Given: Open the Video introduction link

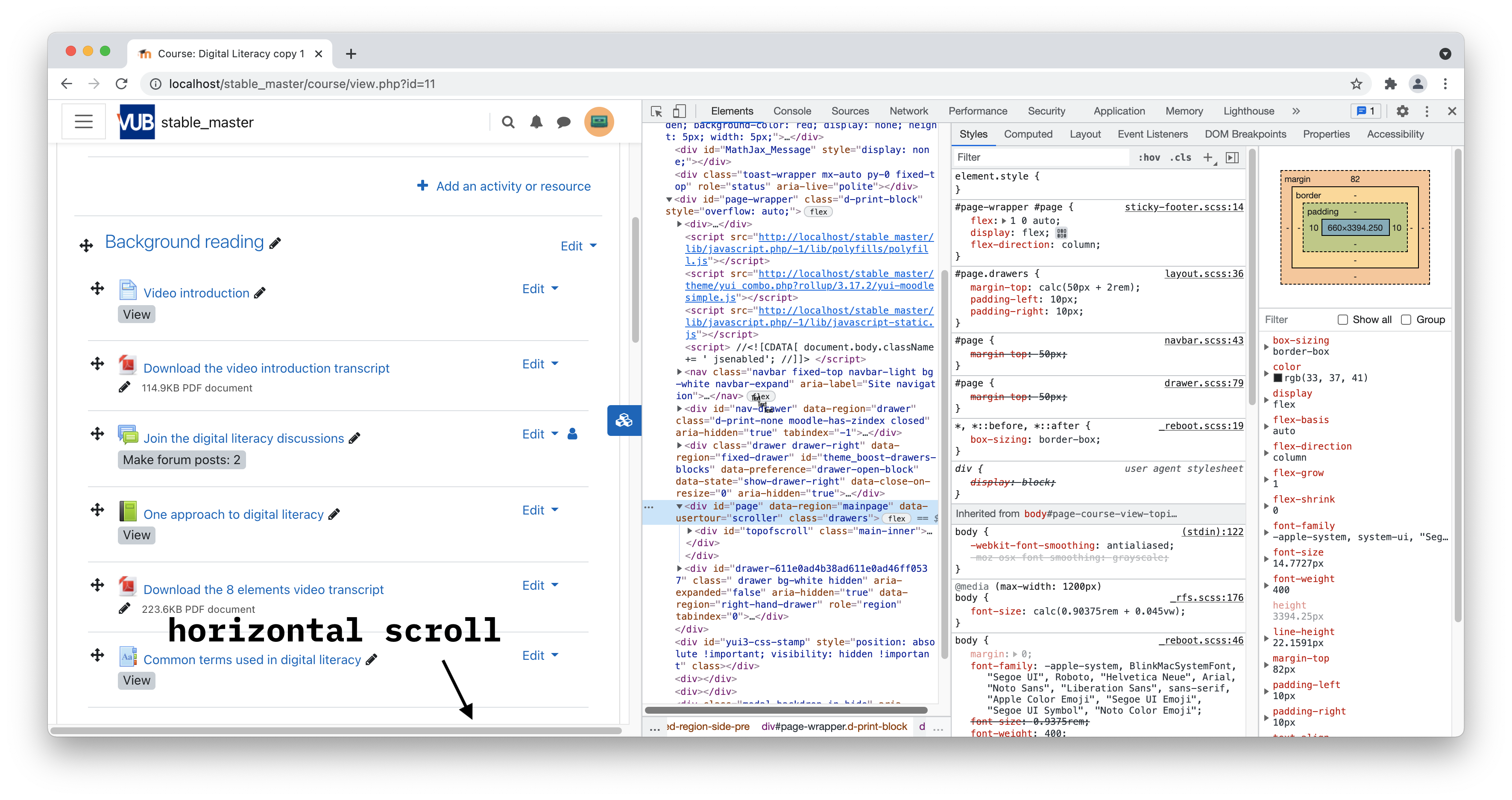Looking at the screenshot, I should [196, 293].
